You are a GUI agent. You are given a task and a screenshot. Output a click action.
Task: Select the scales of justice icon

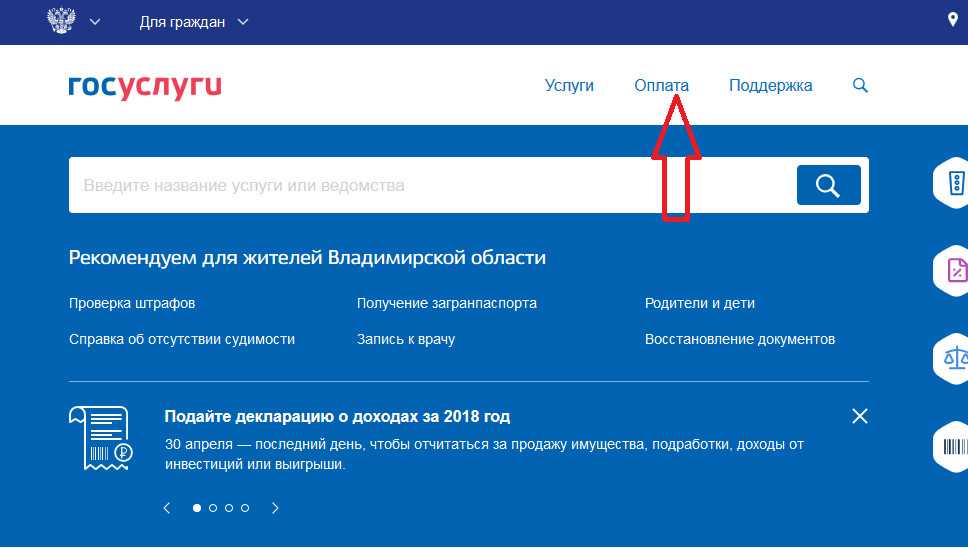tap(955, 357)
